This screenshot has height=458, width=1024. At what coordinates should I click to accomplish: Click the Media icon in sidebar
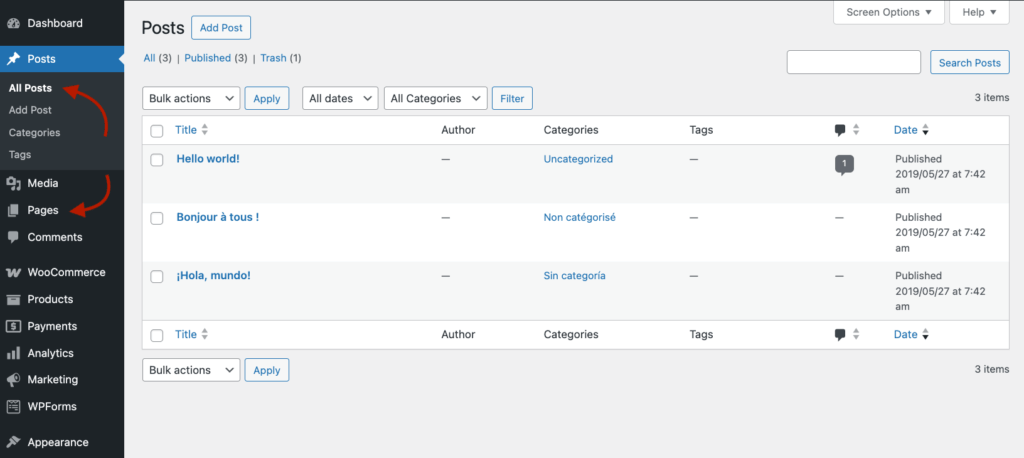(13, 184)
